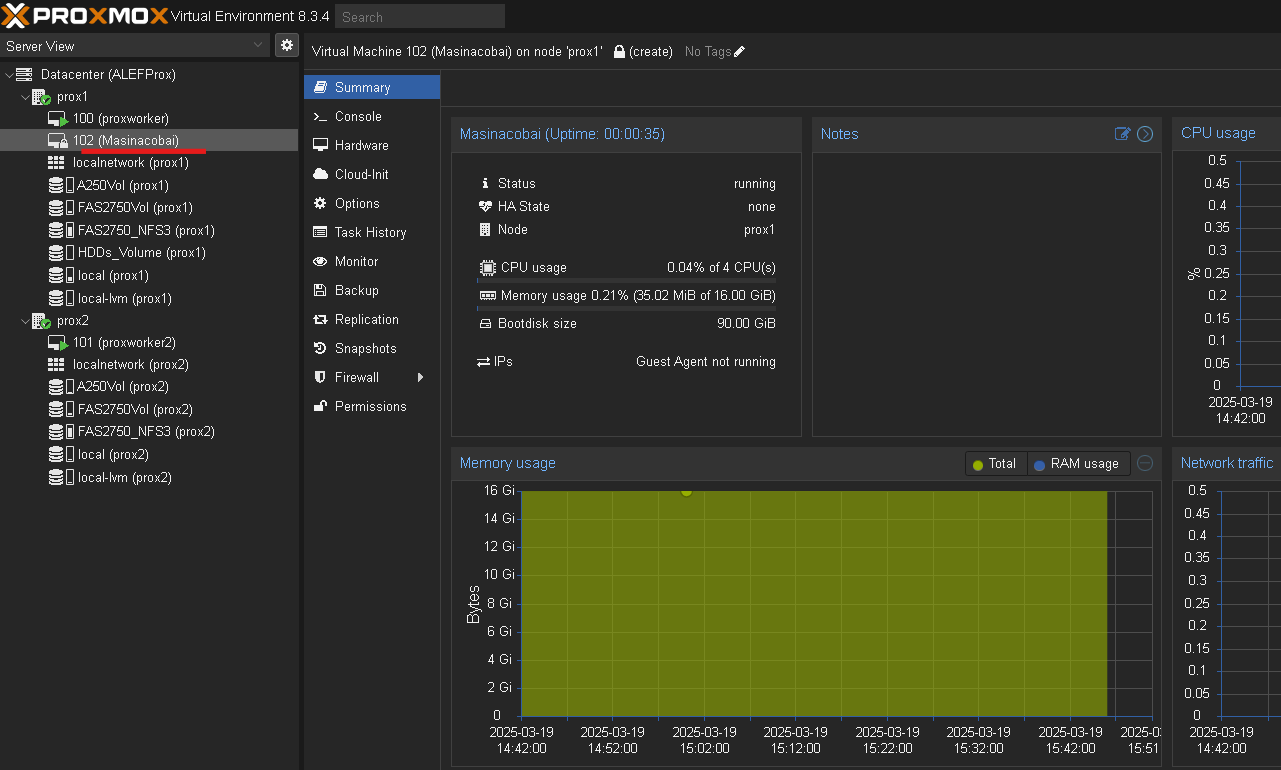
Task: Click the CPU usage chart title
Action: tap(1218, 133)
